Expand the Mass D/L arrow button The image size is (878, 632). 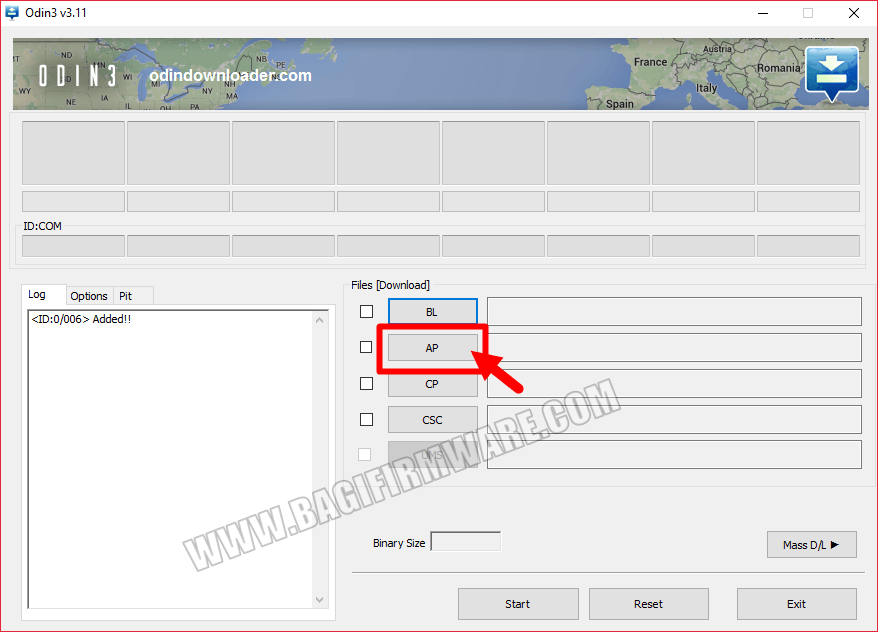[x=811, y=545]
